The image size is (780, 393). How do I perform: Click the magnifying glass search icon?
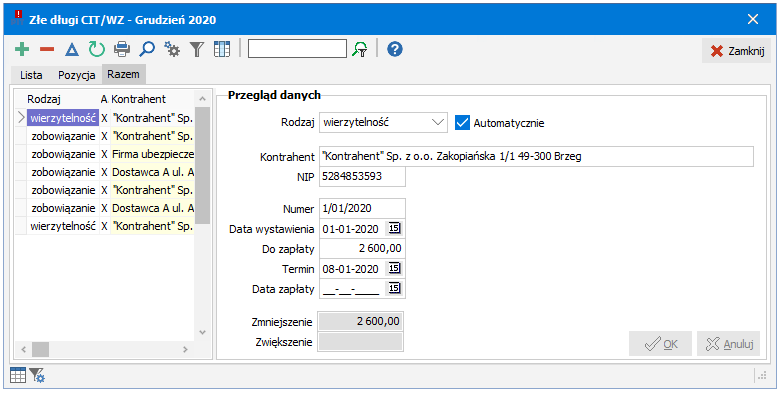(147, 49)
